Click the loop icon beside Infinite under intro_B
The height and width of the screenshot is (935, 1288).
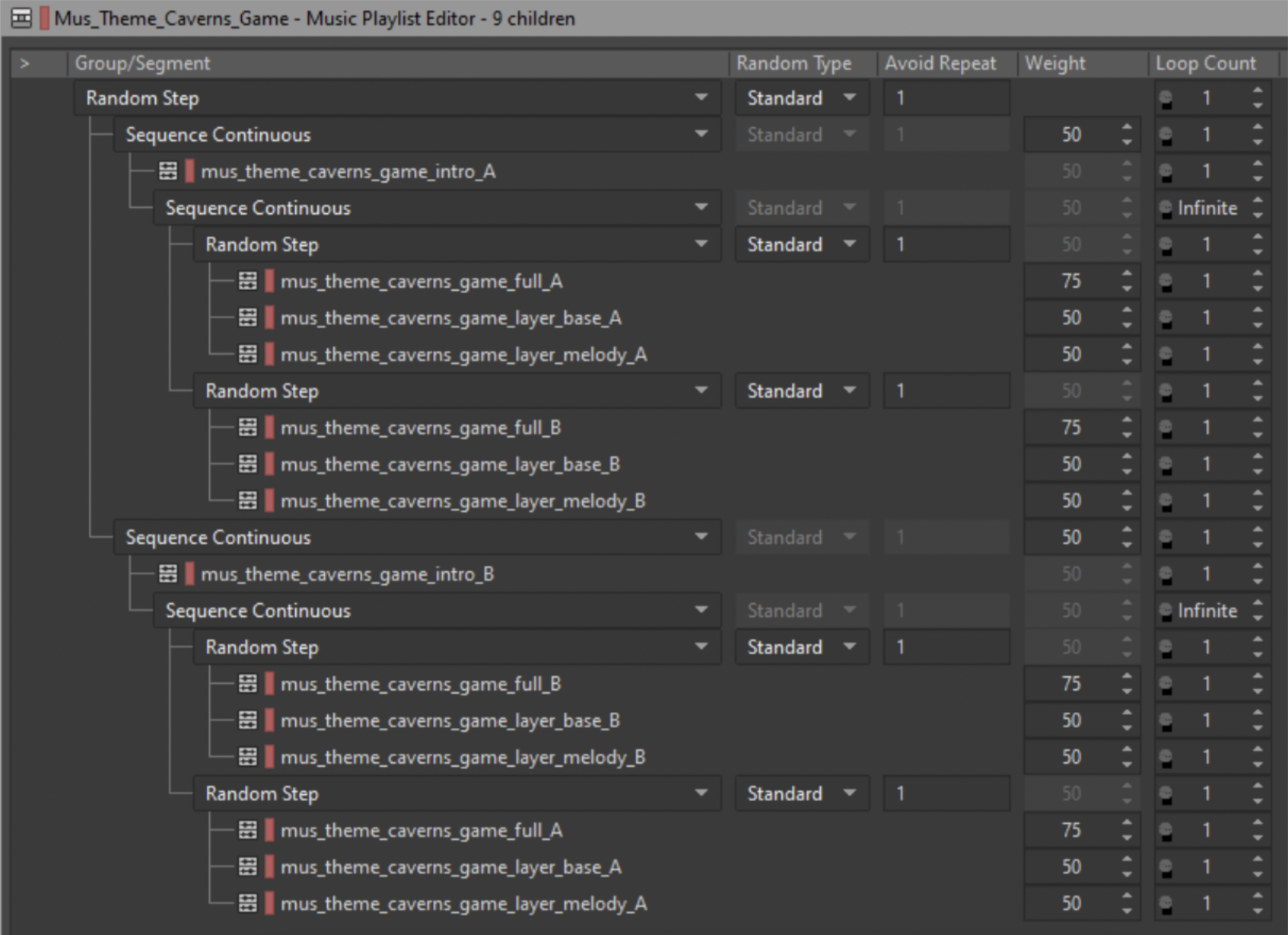coord(1166,612)
